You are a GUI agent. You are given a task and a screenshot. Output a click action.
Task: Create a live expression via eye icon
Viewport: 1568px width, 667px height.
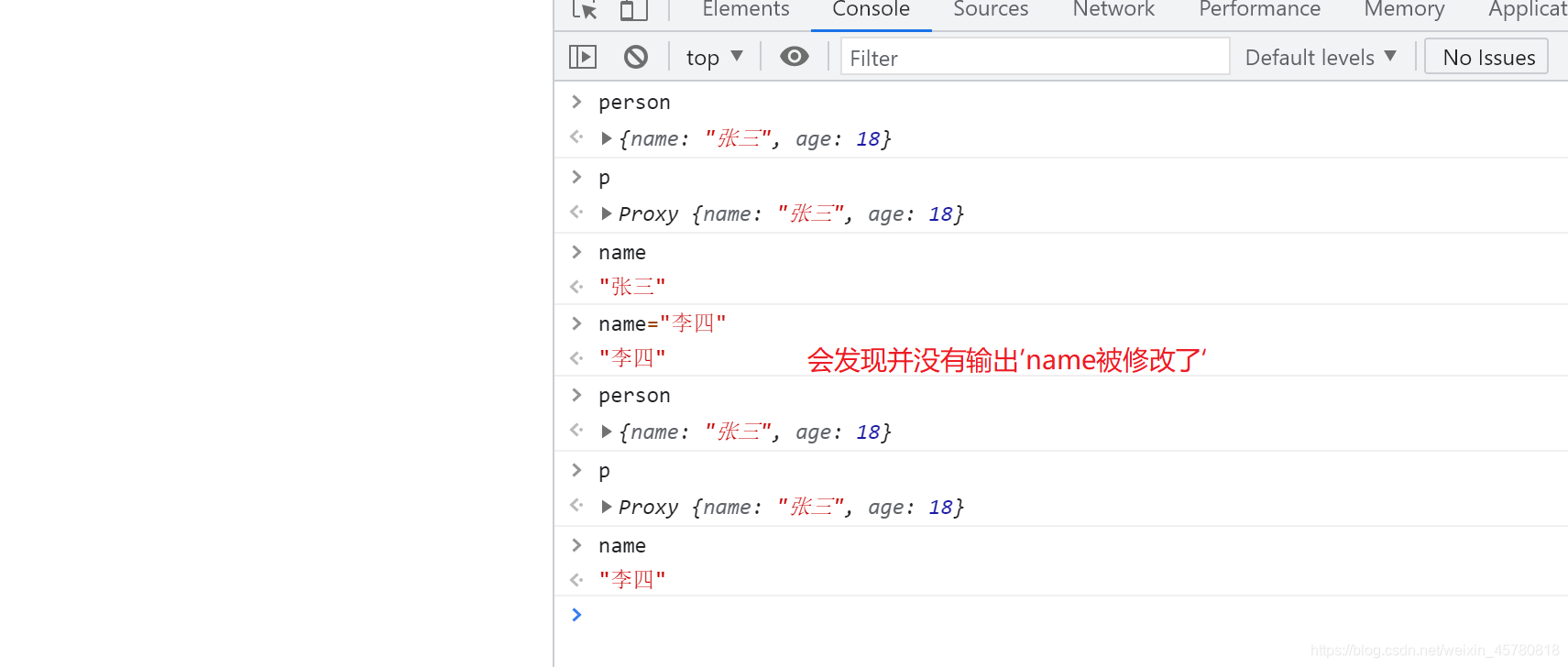click(x=794, y=57)
